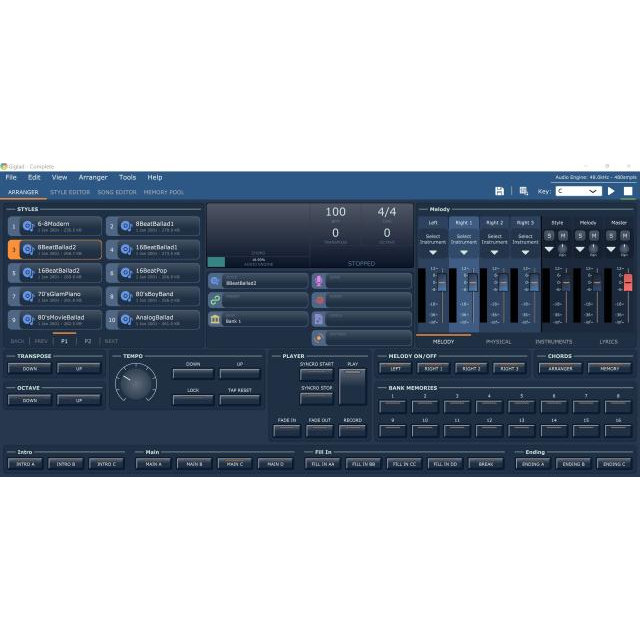Expand the Style channel dropdown arrow
This screenshot has height=640, width=640.
point(549,249)
